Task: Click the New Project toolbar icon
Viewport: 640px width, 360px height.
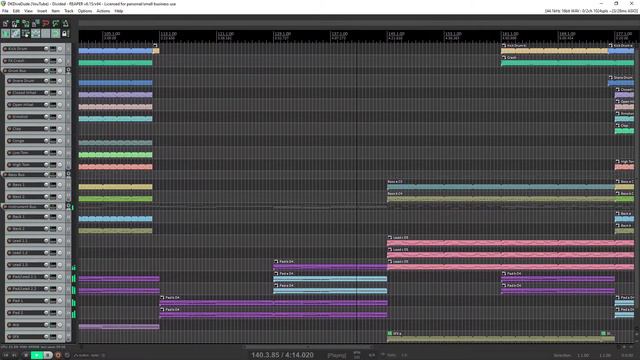Action: coord(6,24)
